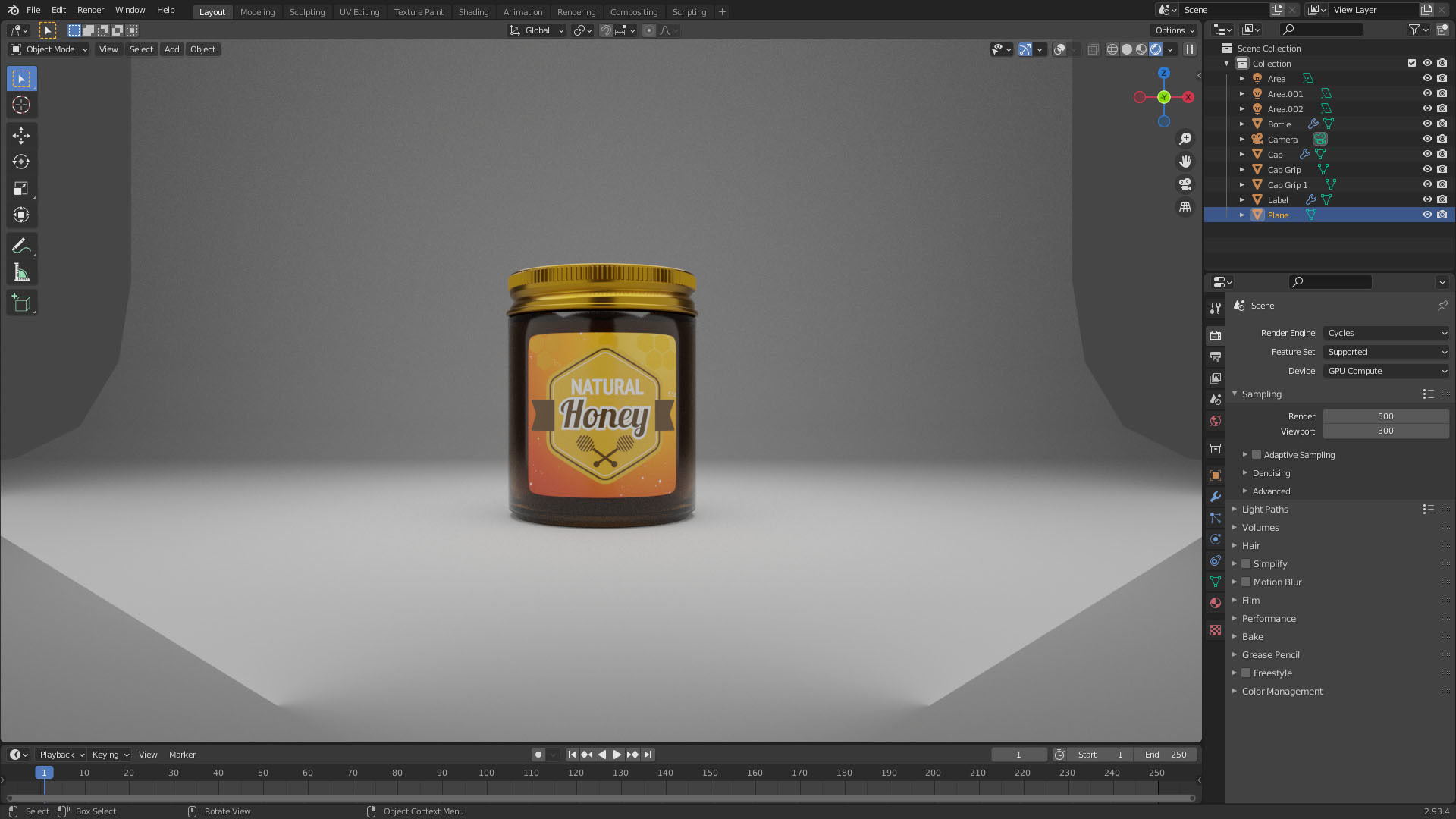Click the Render samples value field
Image resolution: width=1456 pixels, height=819 pixels.
(1385, 416)
